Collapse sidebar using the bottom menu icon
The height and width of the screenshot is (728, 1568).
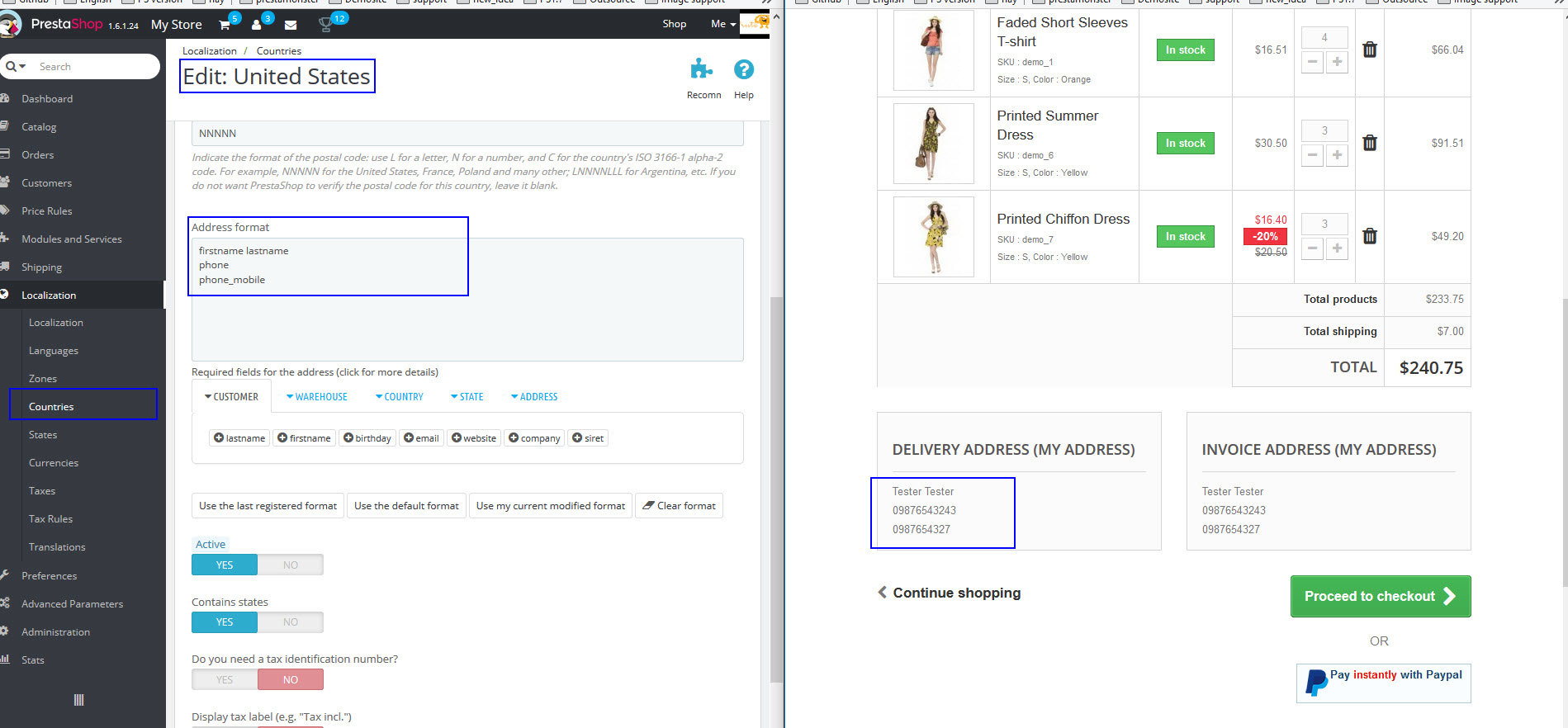pyautogui.click(x=78, y=700)
